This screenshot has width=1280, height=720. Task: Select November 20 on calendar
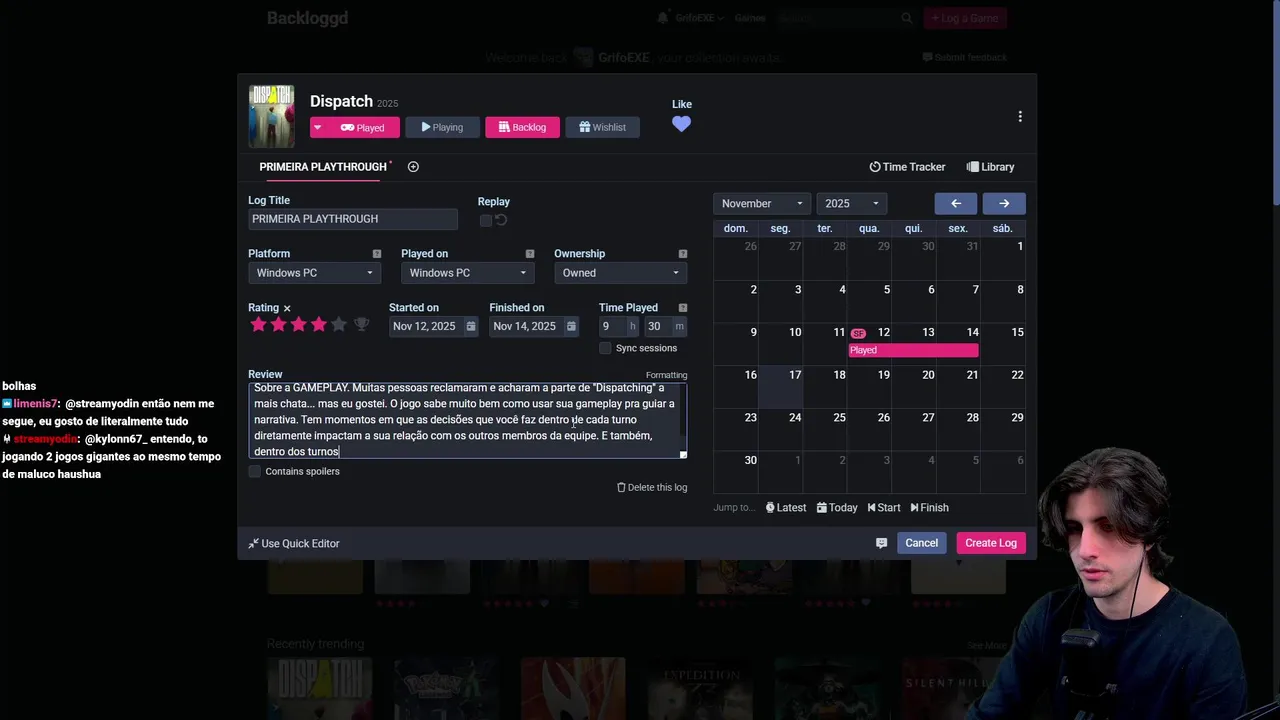913,387
